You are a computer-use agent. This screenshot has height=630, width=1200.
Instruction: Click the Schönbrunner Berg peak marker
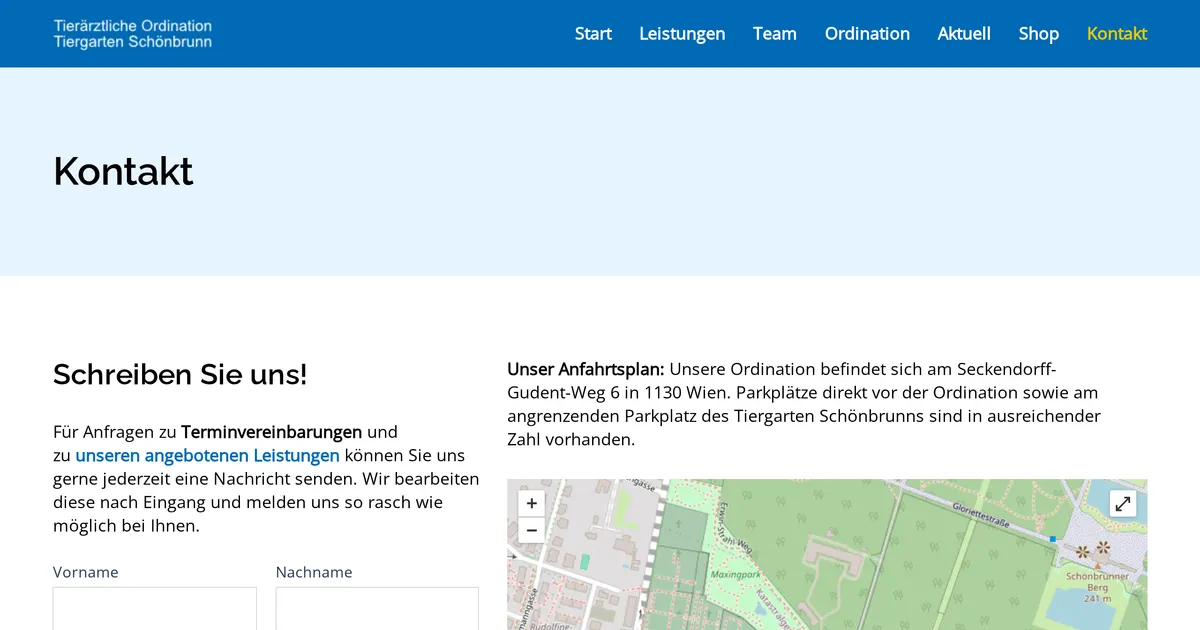click(x=1097, y=566)
